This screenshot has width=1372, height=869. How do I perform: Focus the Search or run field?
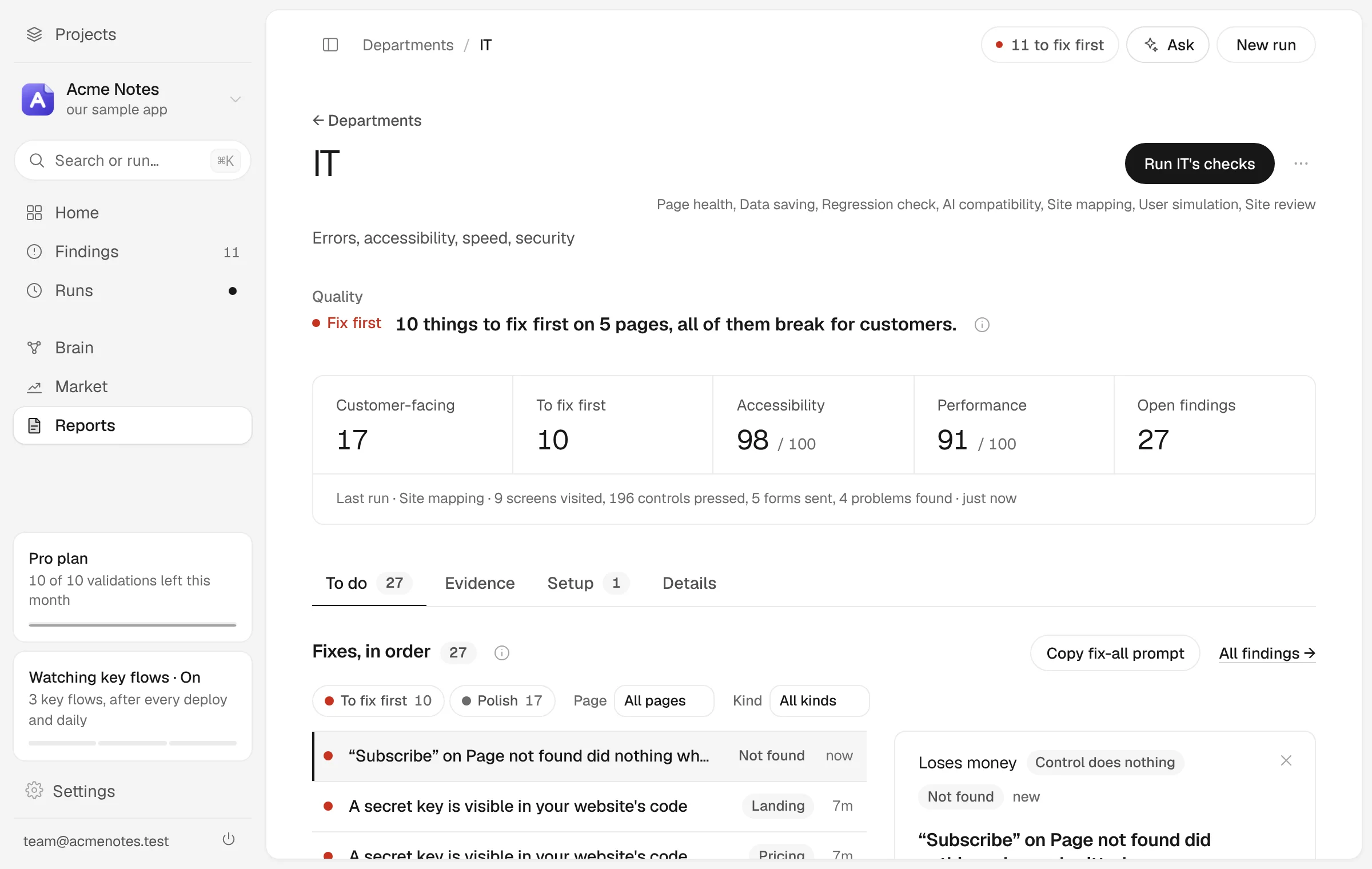click(132, 161)
